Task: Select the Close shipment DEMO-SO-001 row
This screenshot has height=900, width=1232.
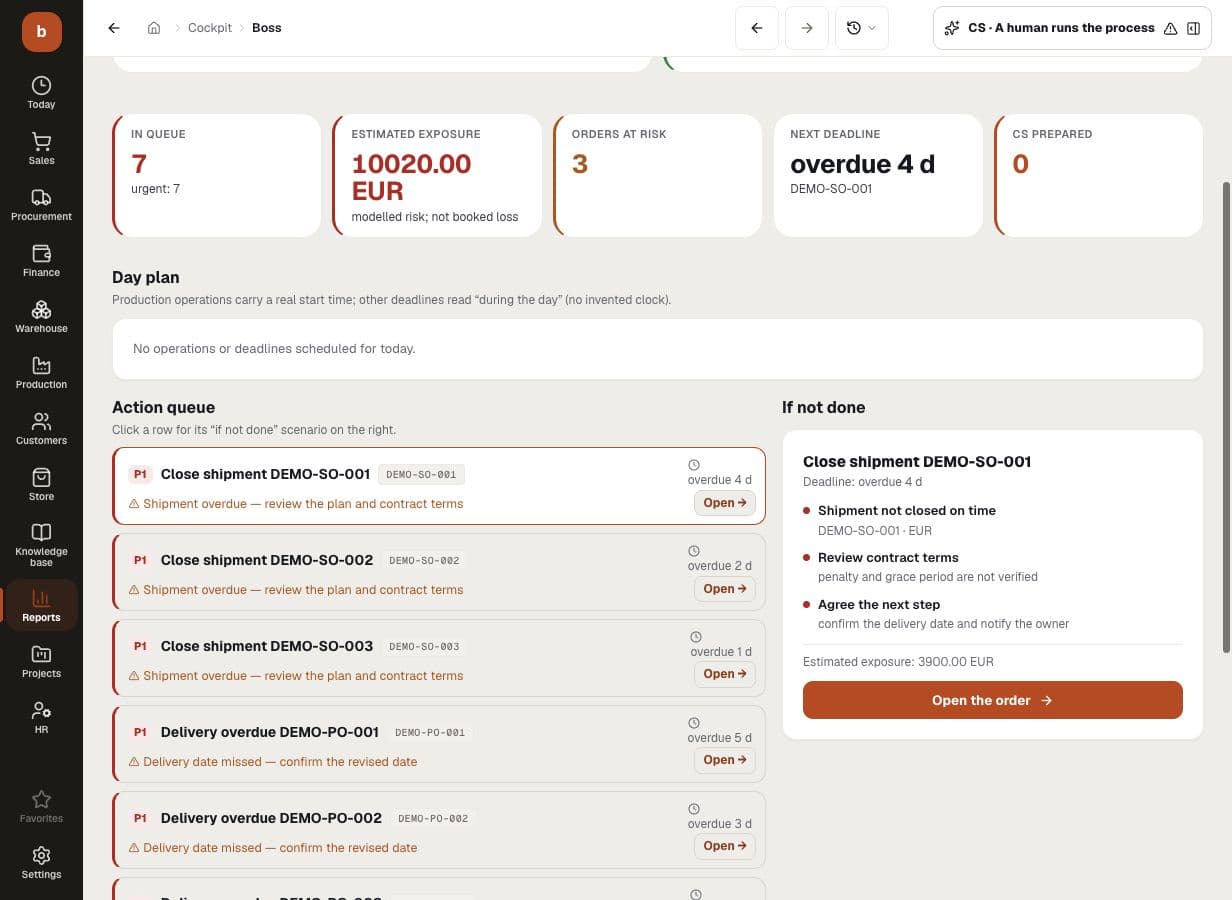Action: click(x=439, y=486)
